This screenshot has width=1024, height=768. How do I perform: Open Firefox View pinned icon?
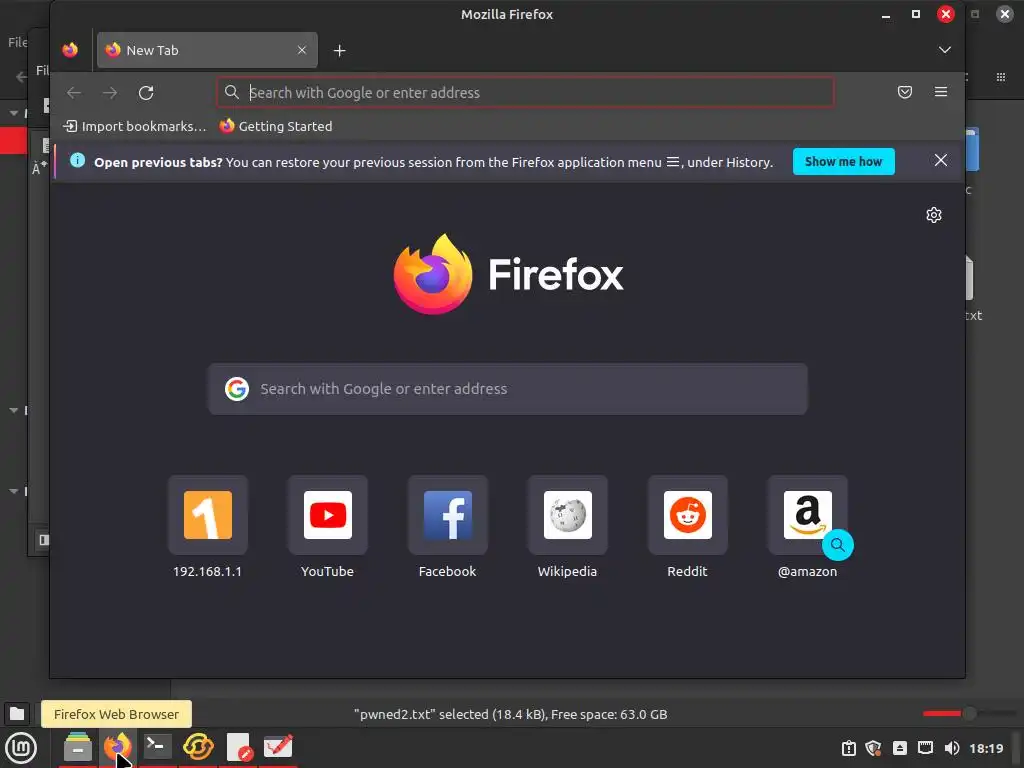tap(70, 50)
